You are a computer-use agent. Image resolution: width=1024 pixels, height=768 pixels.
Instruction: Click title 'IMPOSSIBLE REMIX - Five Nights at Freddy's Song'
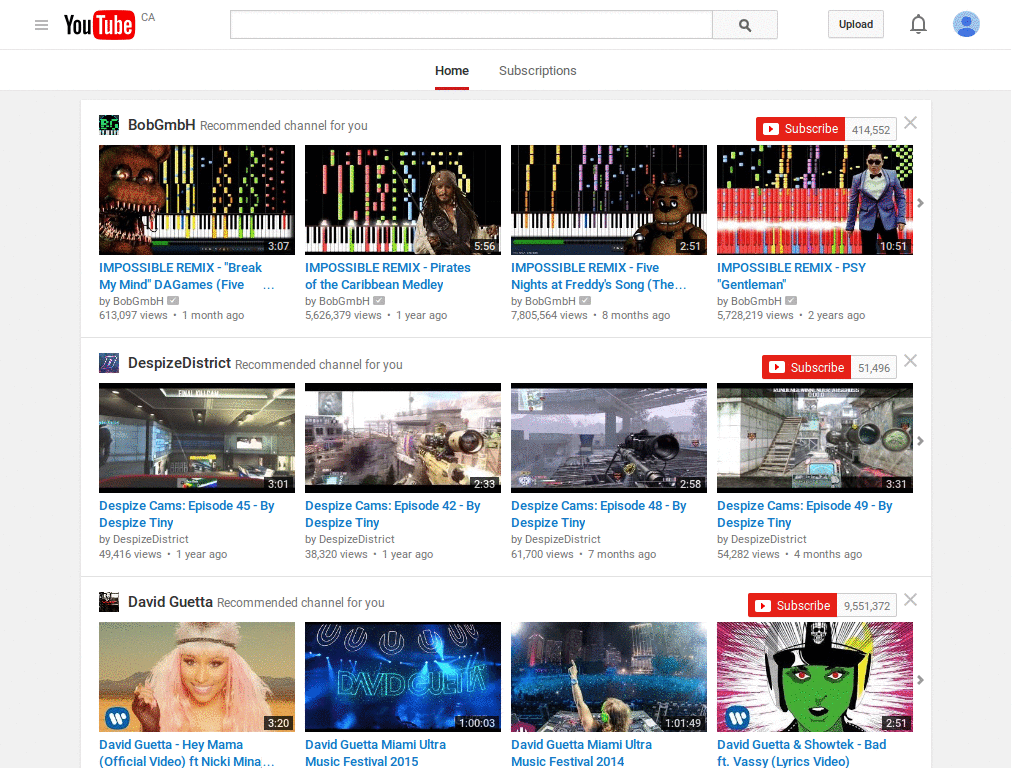click(x=599, y=276)
